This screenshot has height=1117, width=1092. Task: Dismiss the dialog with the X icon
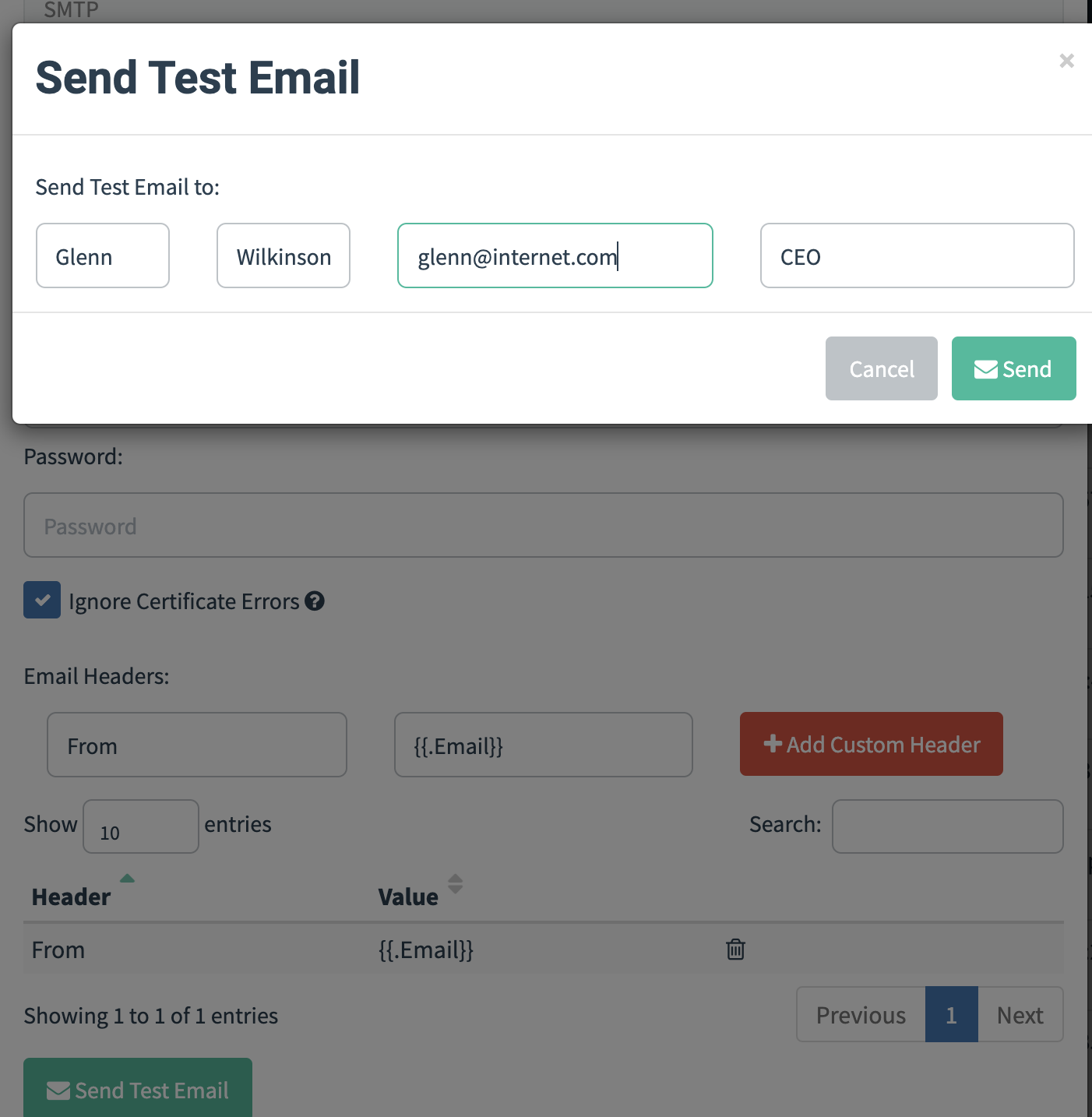point(1066,61)
